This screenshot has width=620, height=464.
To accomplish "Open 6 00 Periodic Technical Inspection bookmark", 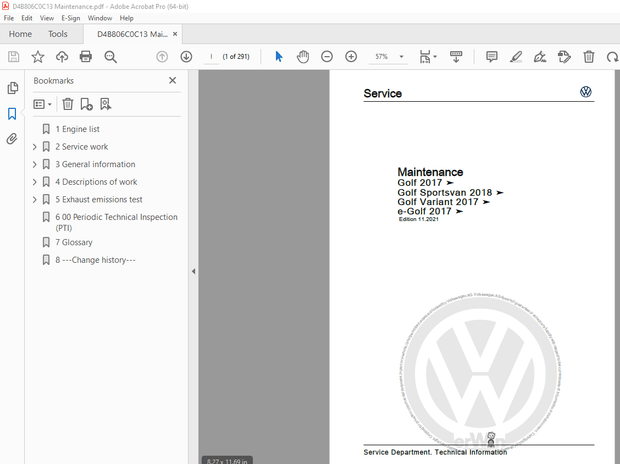I will click(116, 222).
